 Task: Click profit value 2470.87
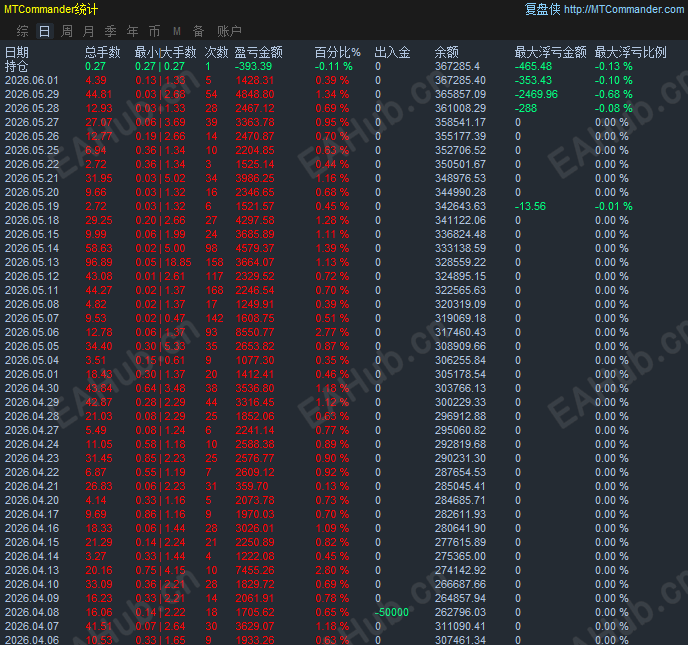tap(255, 136)
